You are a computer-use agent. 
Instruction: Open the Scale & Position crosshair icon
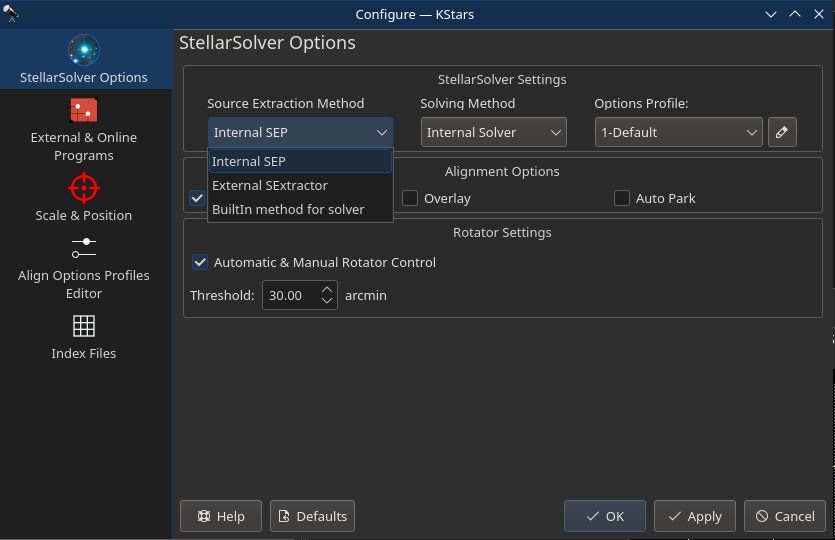[84, 189]
